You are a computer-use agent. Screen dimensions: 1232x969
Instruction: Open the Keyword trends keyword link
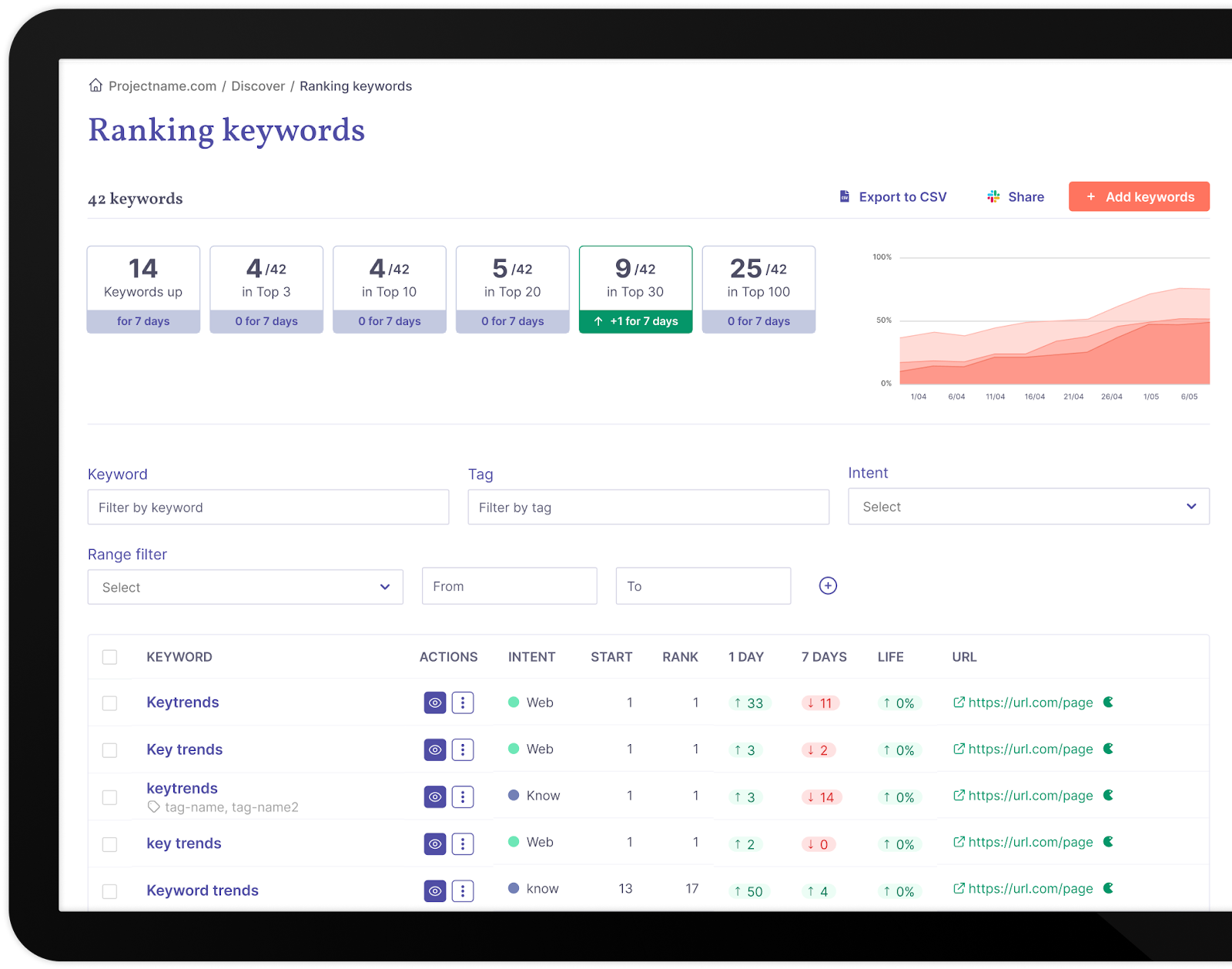click(203, 890)
